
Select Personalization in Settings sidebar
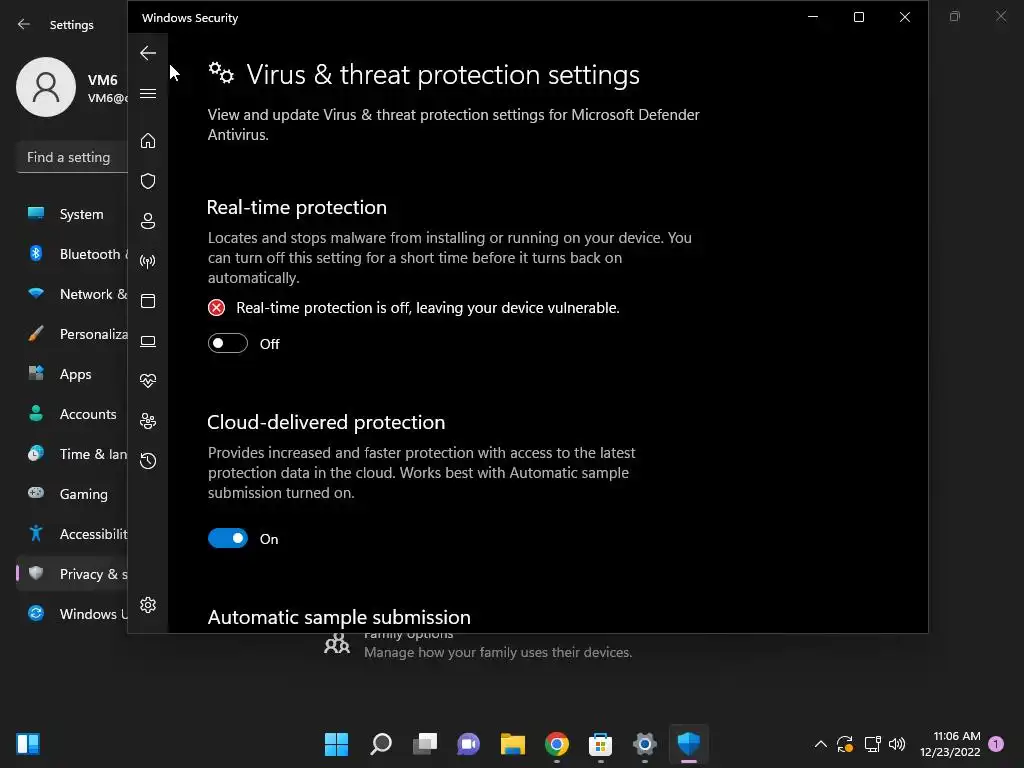[x=72, y=334]
